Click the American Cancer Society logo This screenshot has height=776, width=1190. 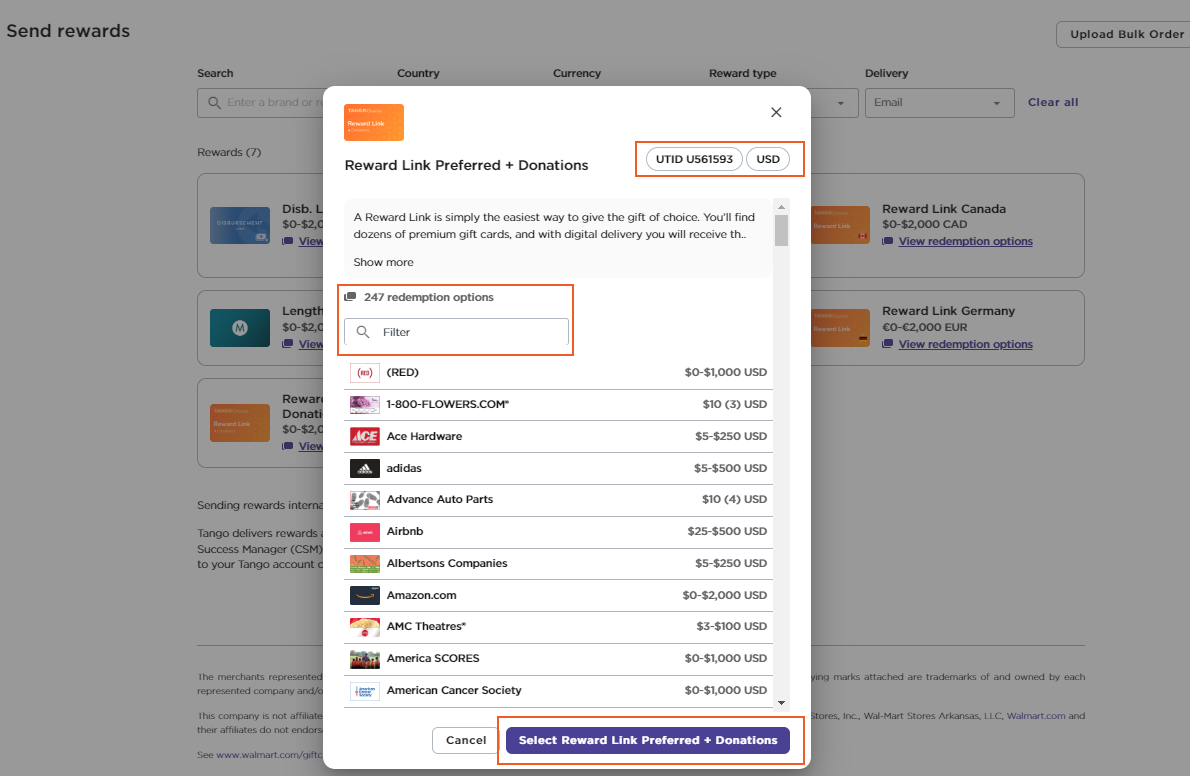(x=364, y=690)
